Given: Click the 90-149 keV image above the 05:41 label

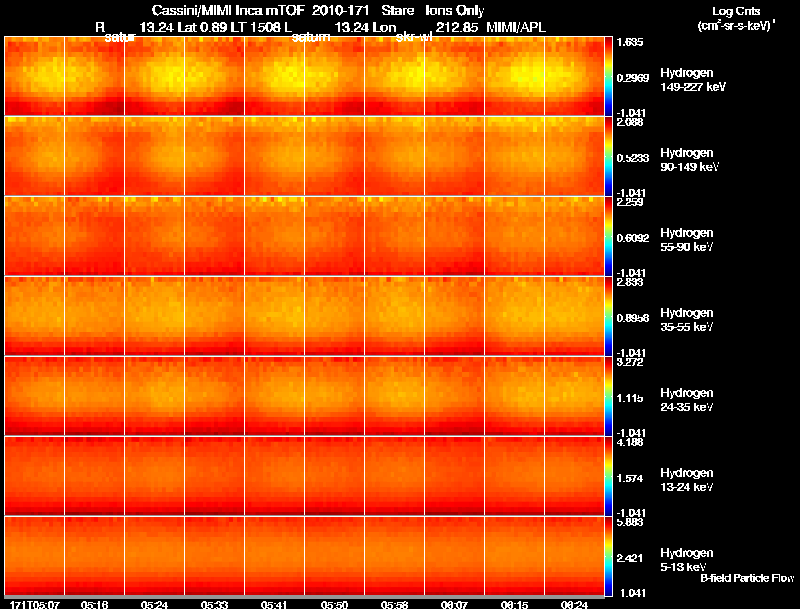Looking at the screenshot, I should tap(274, 156).
